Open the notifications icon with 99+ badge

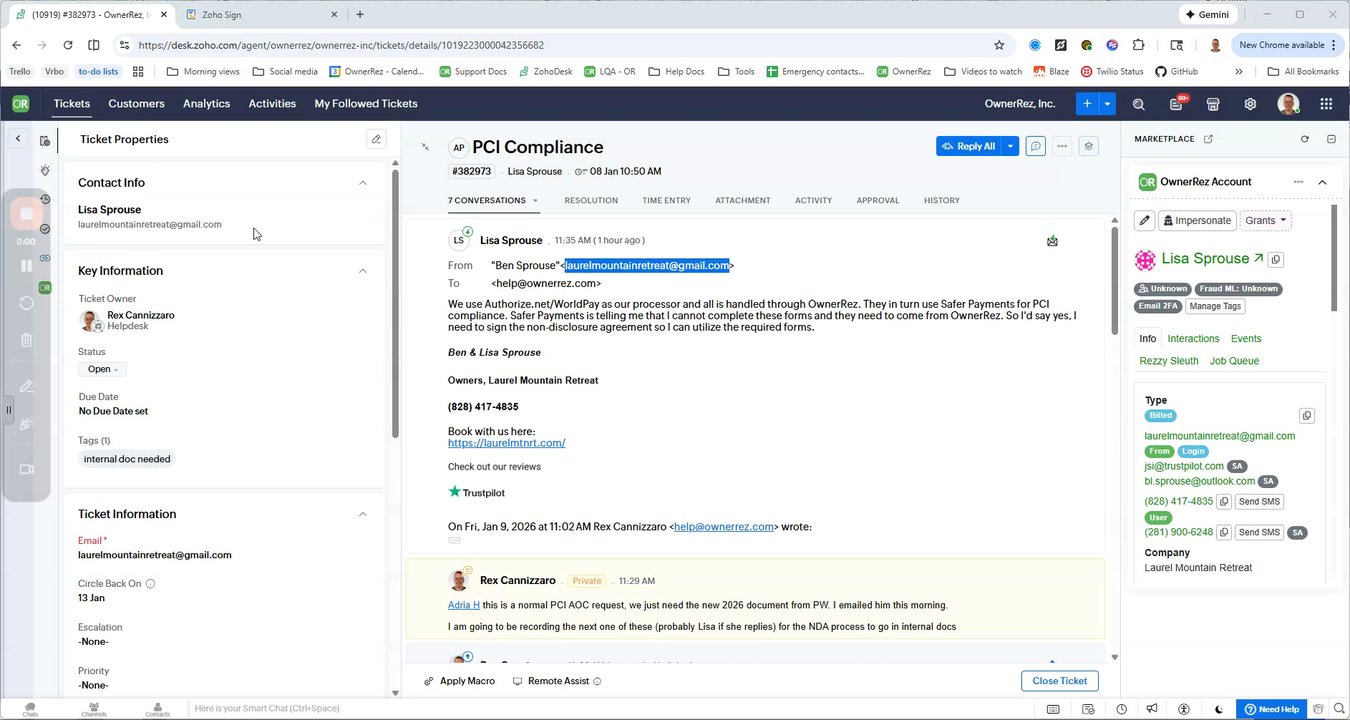tap(1177, 104)
